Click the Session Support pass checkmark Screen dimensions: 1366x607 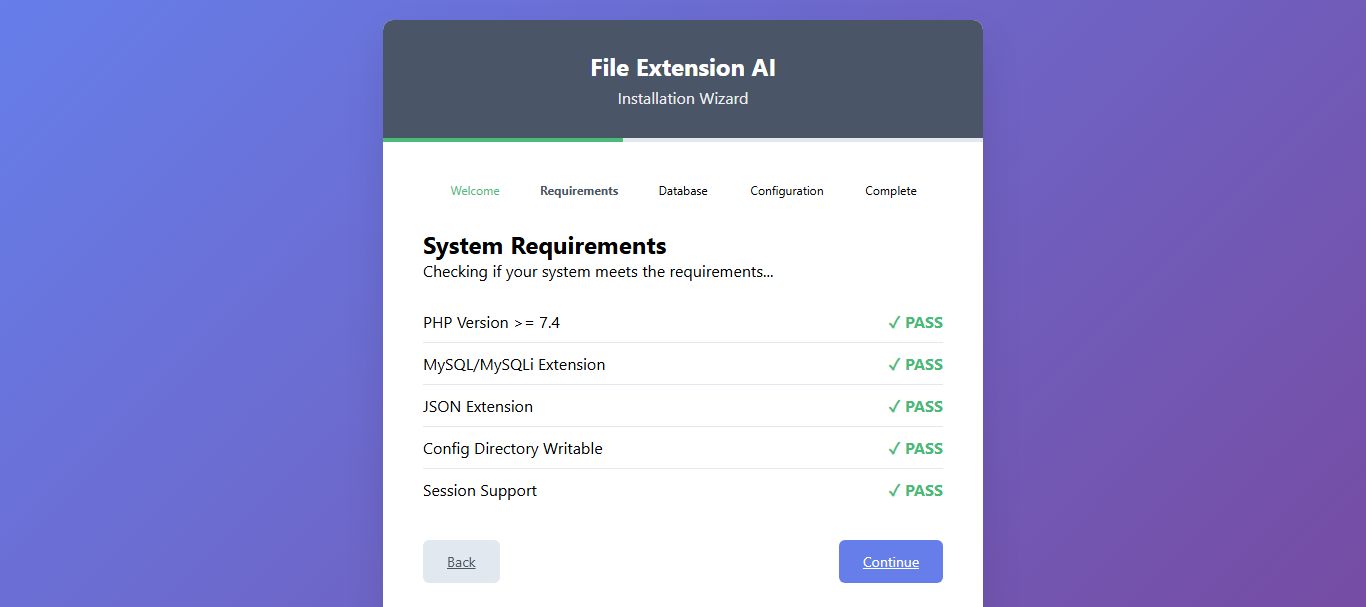(x=895, y=491)
